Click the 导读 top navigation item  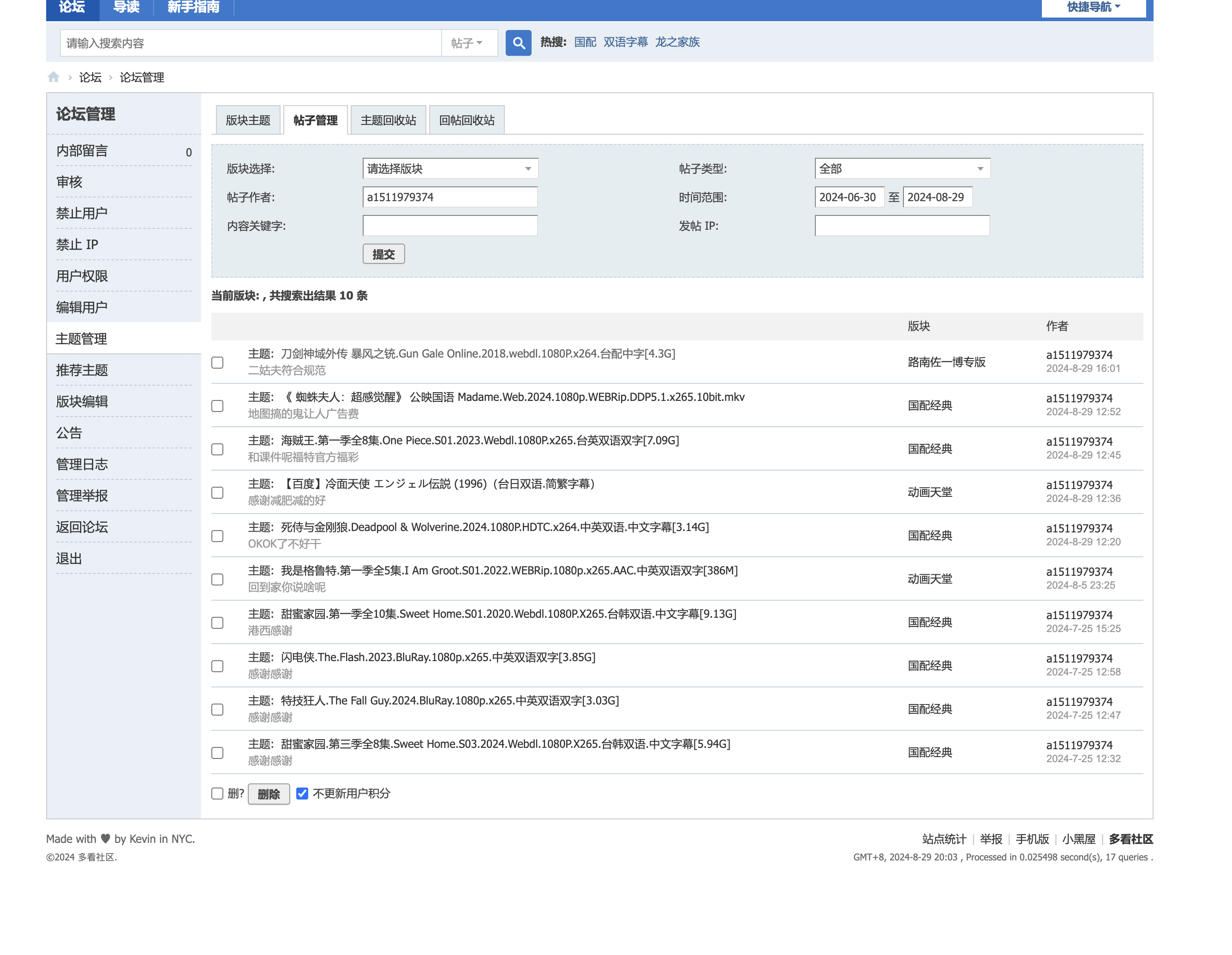[126, 7]
